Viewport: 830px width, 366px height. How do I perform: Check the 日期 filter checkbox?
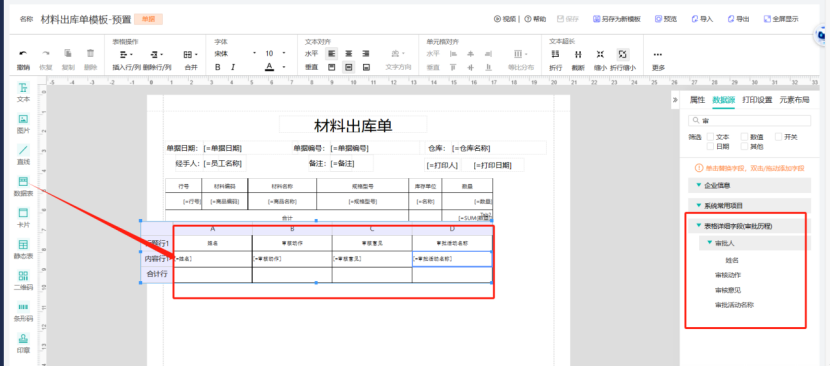(x=711, y=146)
